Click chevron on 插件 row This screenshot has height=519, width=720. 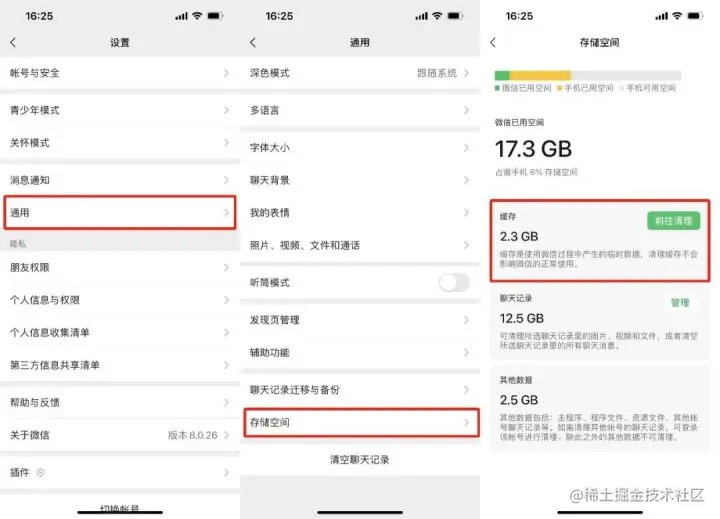click(x=226, y=472)
